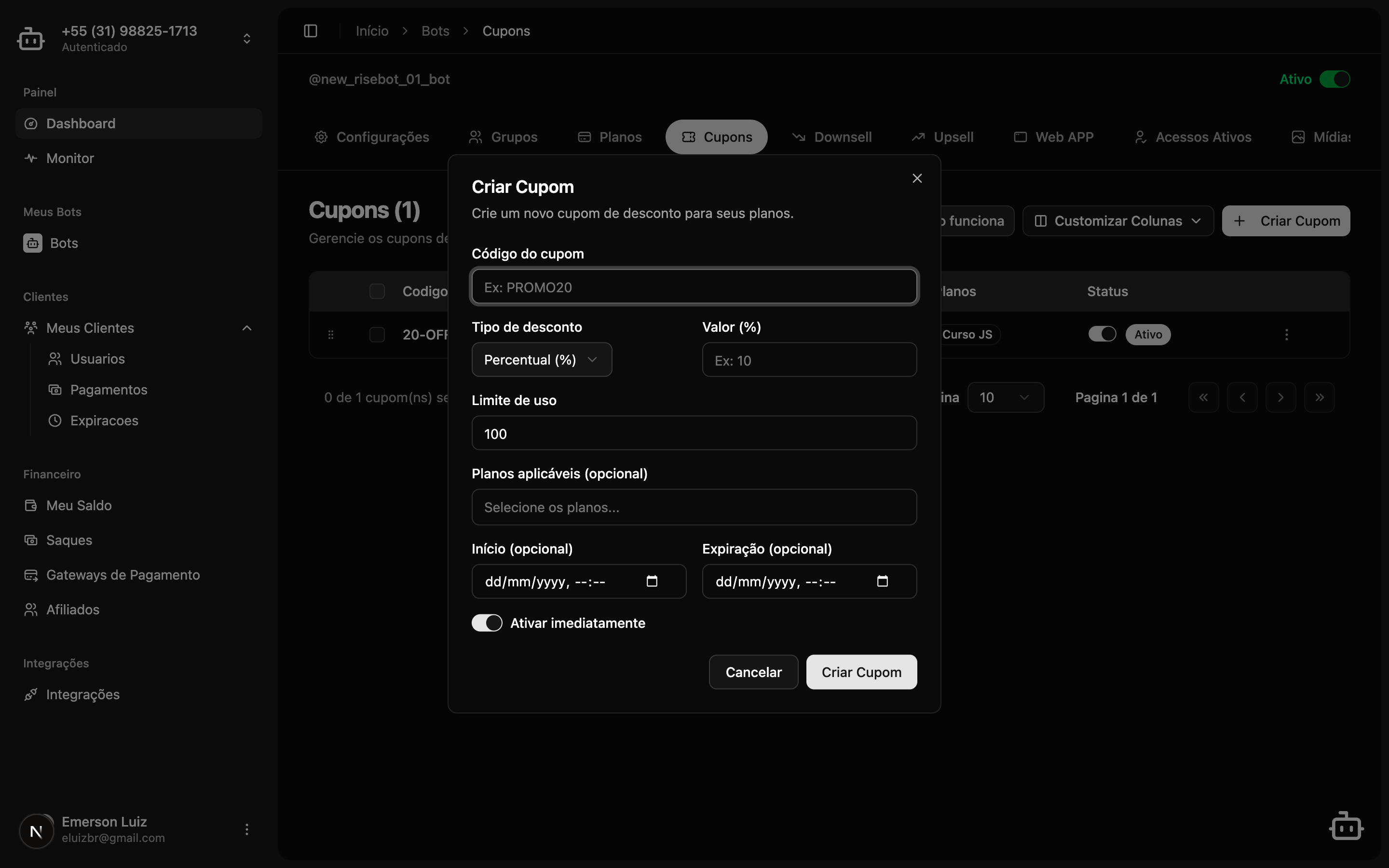Click the Ativo status badge
The height and width of the screenshot is (868, 1389).
click(x=1148, y=335)
